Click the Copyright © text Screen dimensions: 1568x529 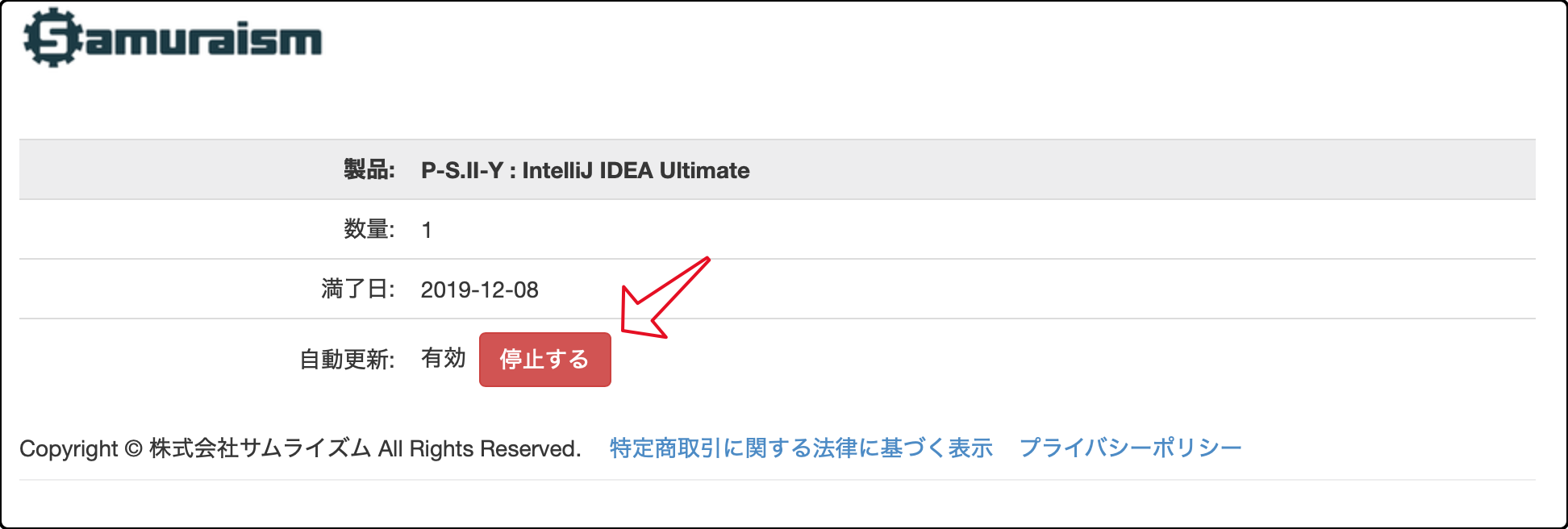coord(81,449)
